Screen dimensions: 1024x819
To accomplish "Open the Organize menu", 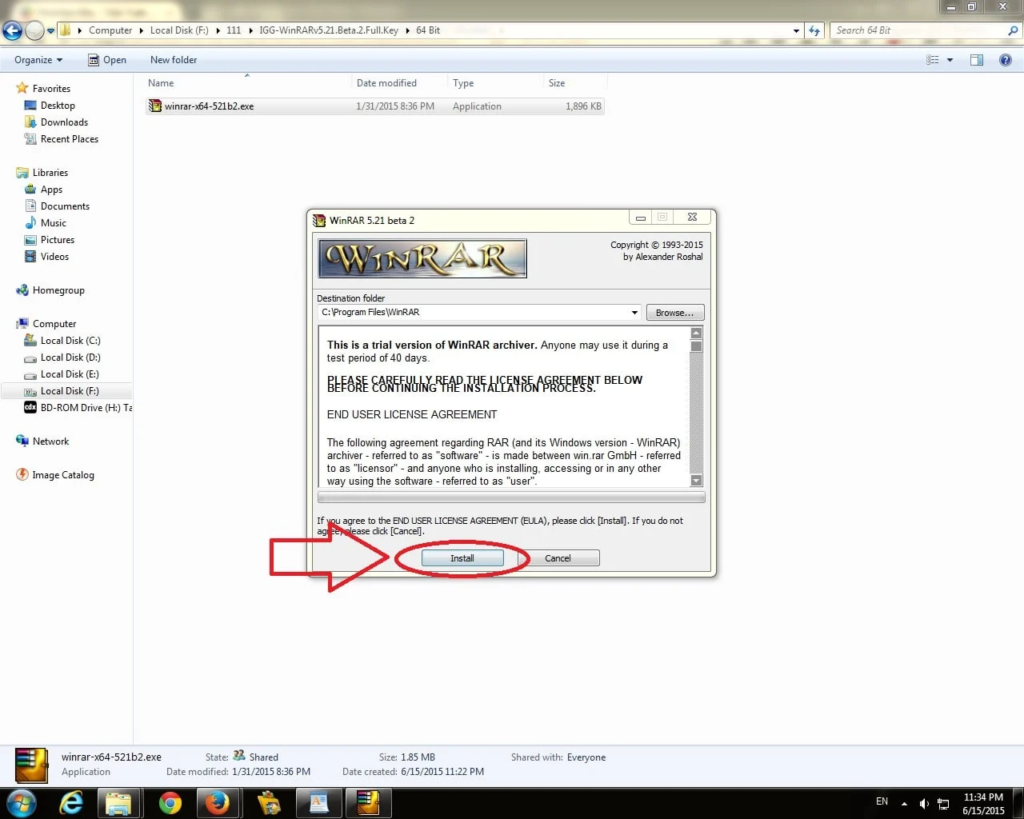I will click(38, 60).
